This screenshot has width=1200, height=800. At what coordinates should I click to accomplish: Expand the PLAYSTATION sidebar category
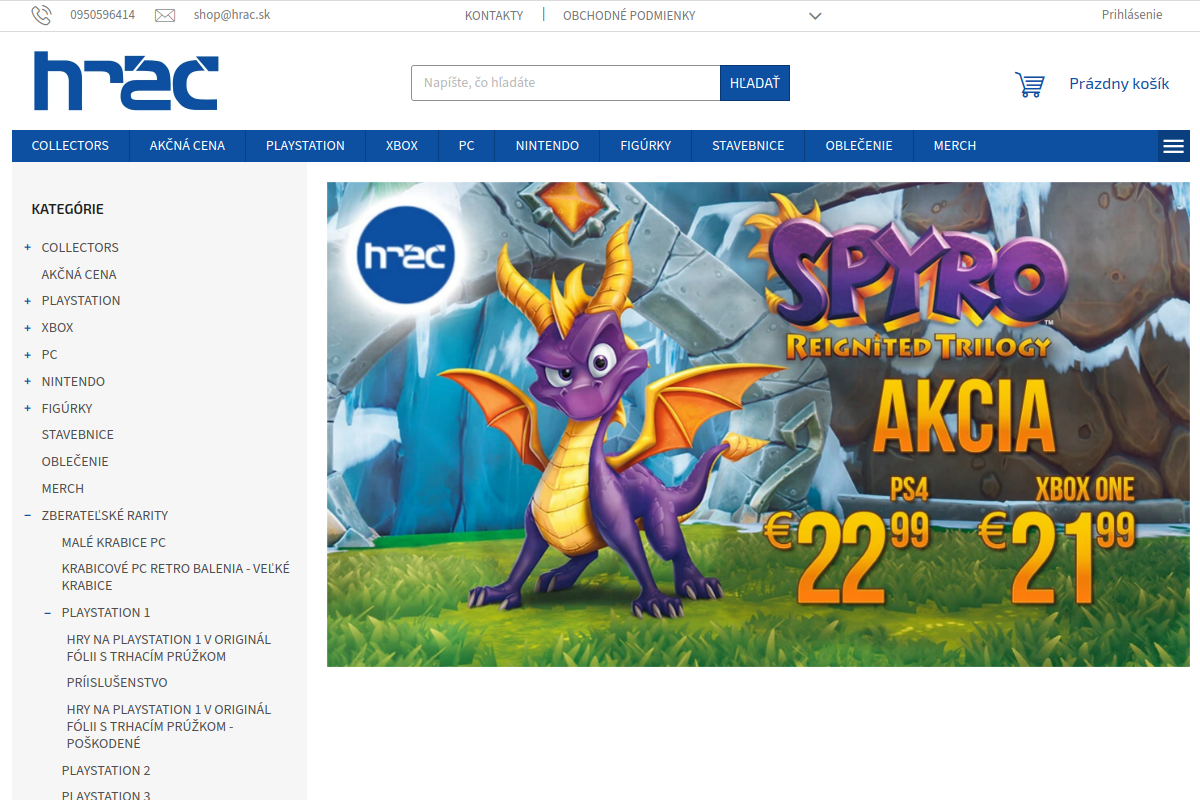(28, 300)
